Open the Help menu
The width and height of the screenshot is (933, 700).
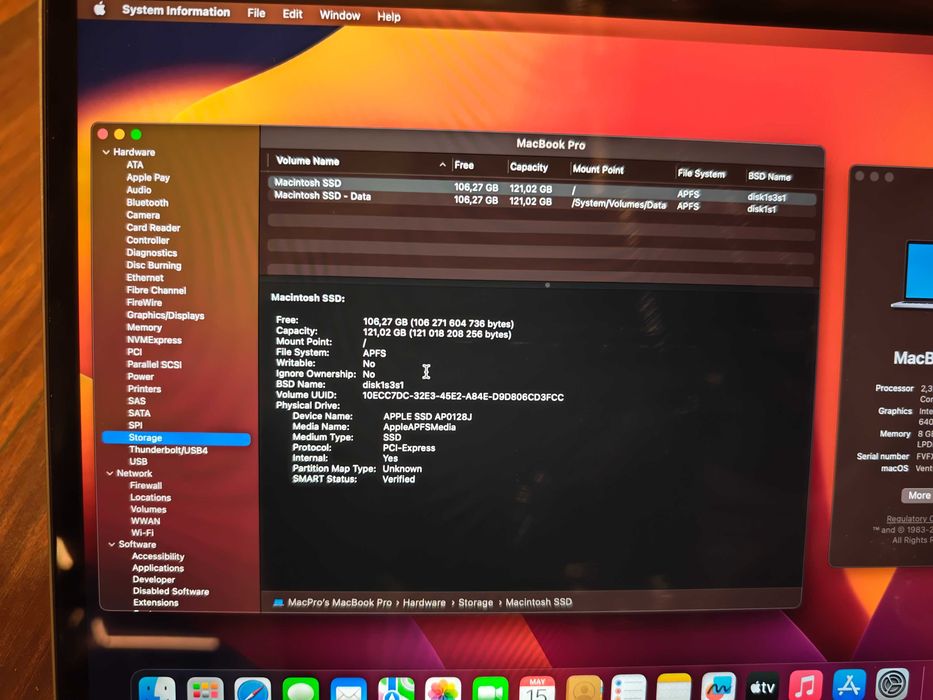pos(389,17)
